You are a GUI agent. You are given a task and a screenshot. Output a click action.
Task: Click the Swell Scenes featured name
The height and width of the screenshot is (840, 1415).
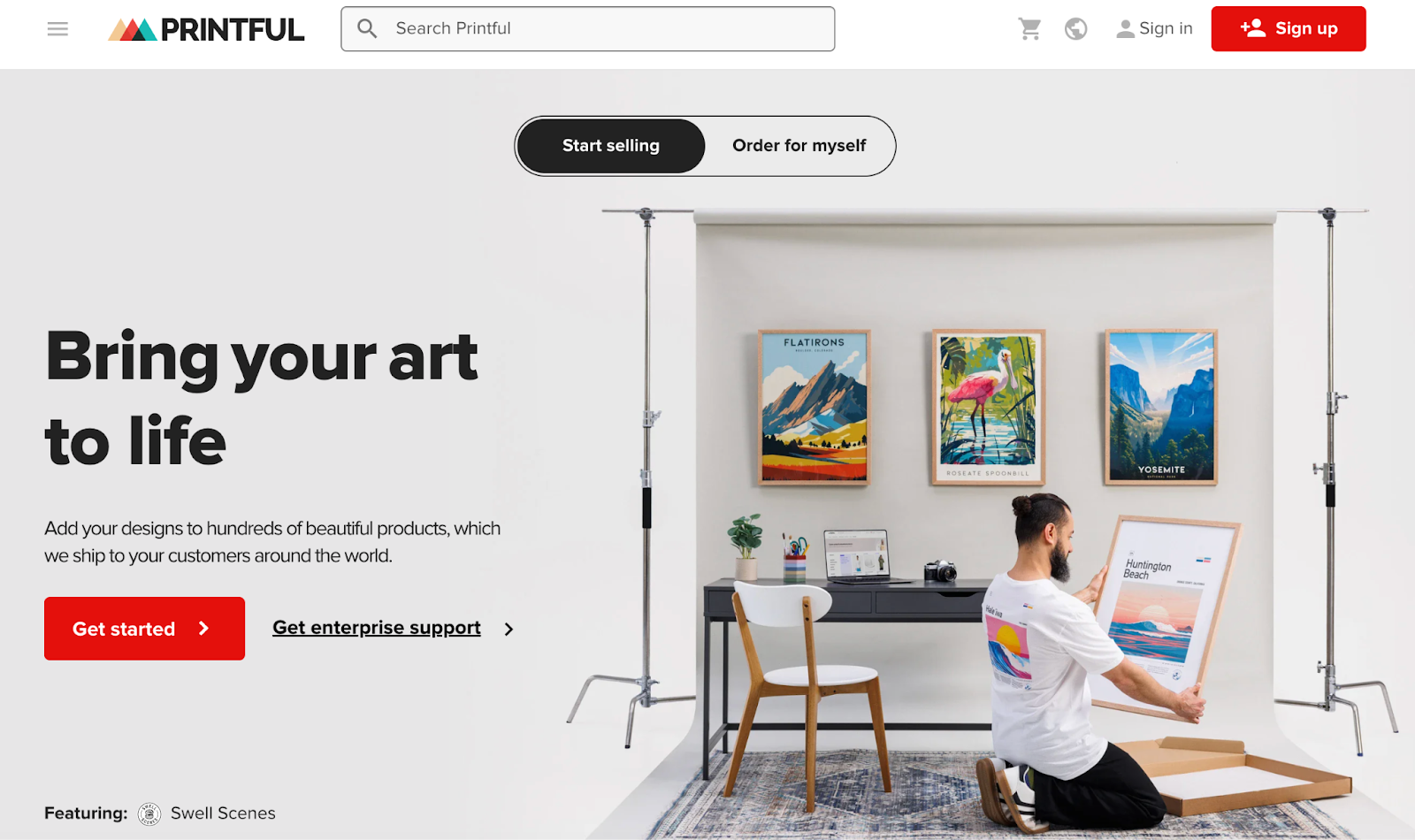(223, 813)
